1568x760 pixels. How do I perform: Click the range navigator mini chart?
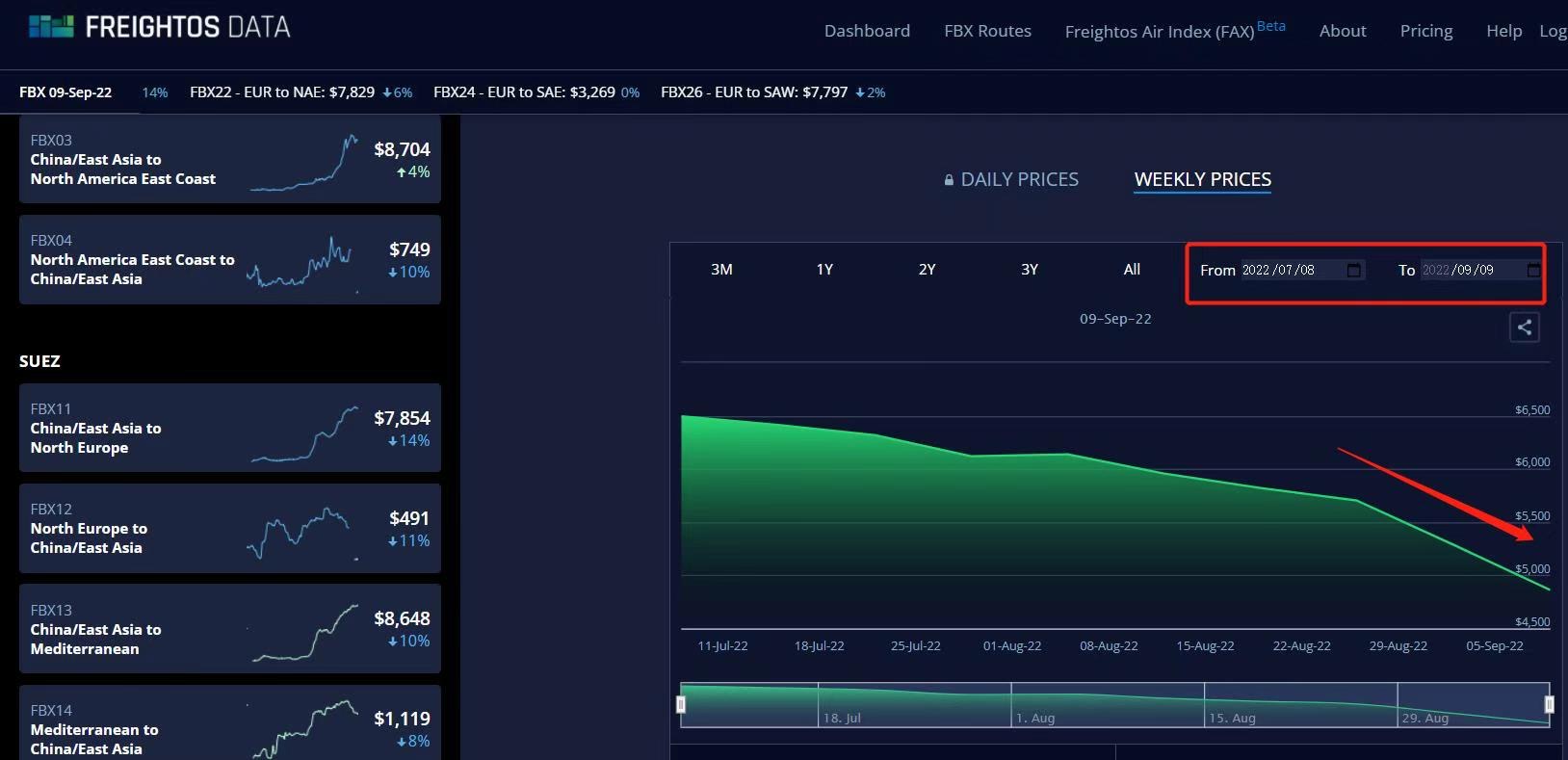tap(1114, 705)
